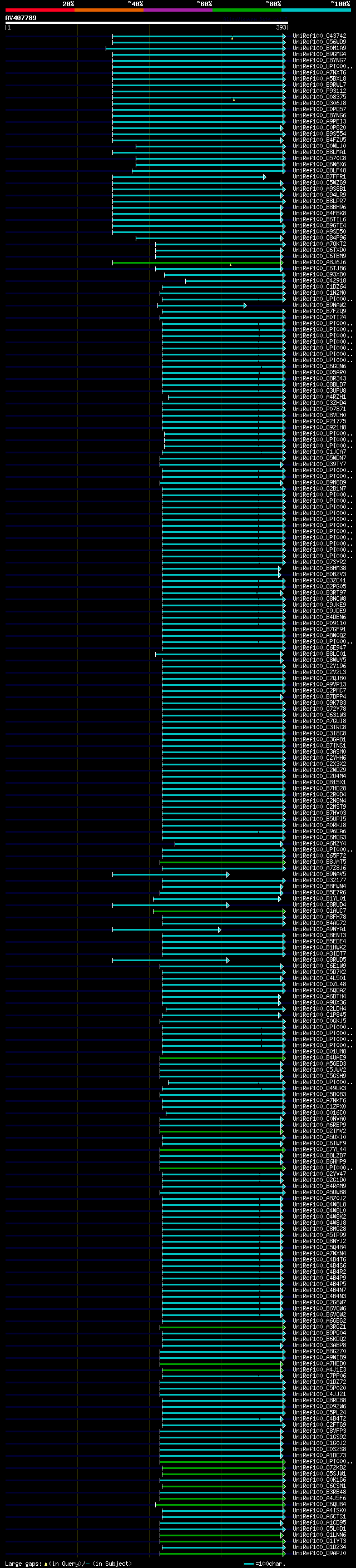
Task: Click label UniRef100_B9GTE4
Action: click(x=319, y=226)
